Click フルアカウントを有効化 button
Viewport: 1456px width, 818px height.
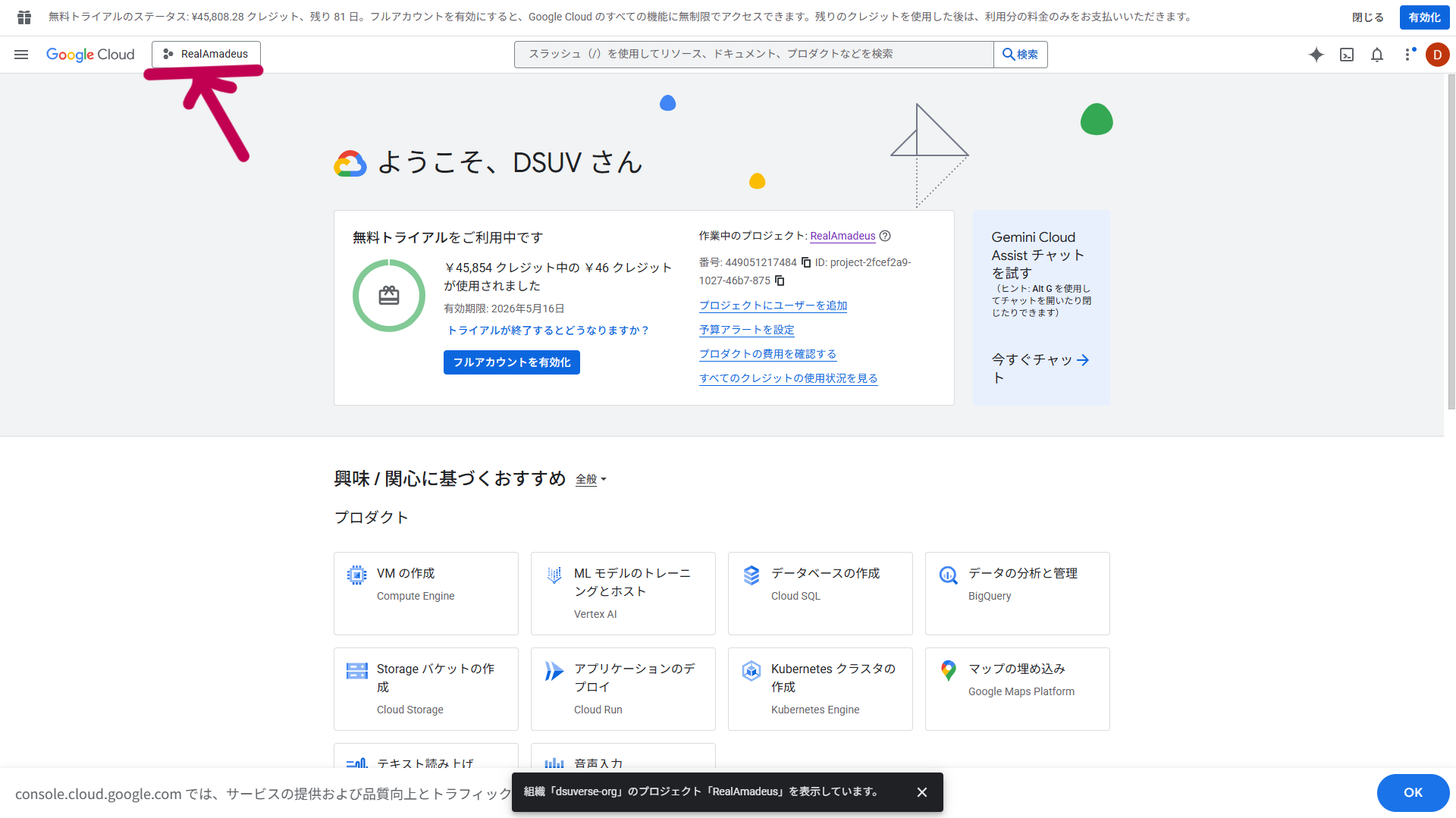pos(511,362)
